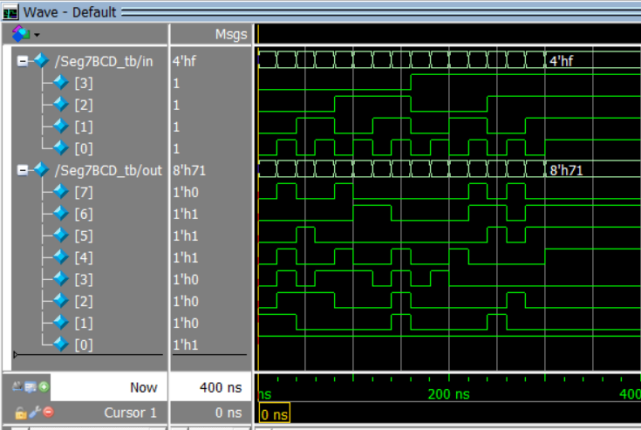Viewport: 641px width, 430px height.
Task: Click the colored cube icon in pane header
Action: tap(20, 34)
